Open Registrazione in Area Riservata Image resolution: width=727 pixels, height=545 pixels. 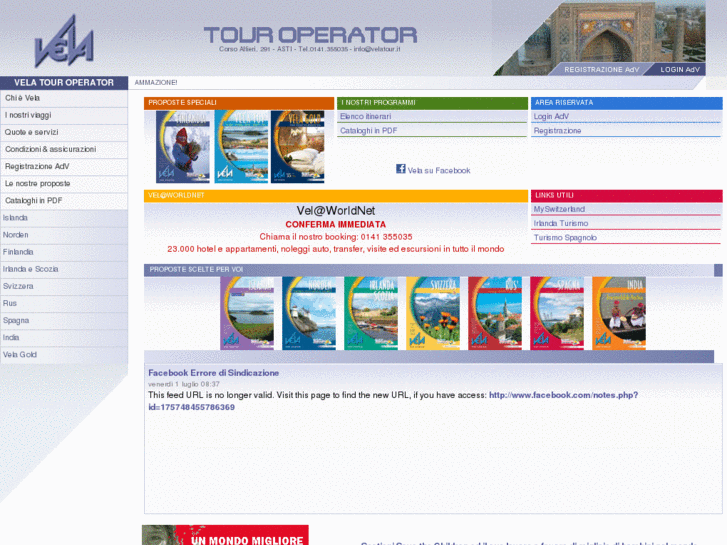click(557, 131)
